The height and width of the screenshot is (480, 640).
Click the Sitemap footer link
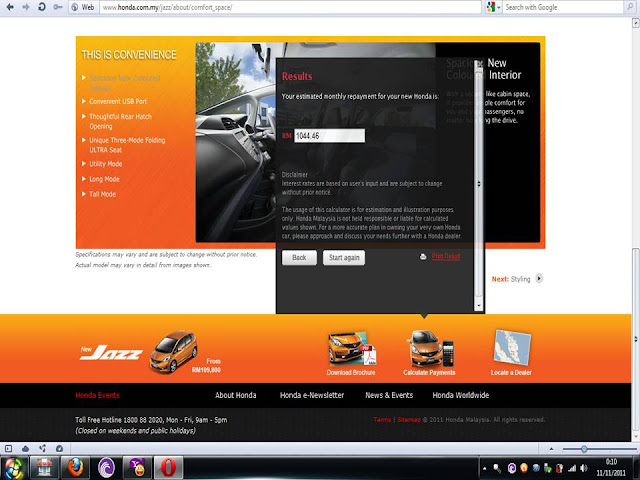point(409,420)
